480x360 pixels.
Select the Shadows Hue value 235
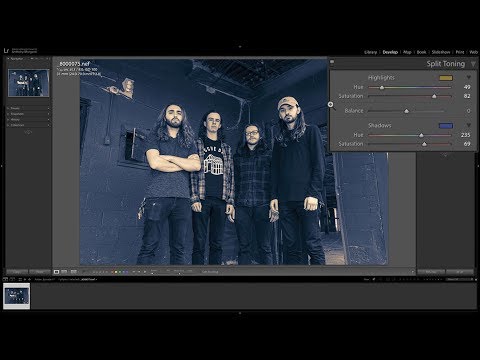[466, 135]
